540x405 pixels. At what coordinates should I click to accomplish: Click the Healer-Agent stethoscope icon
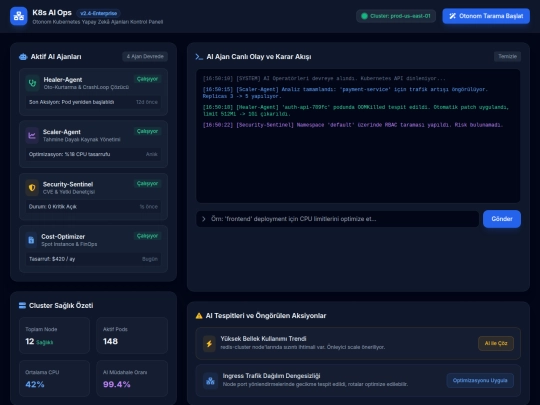coord(32,83)
